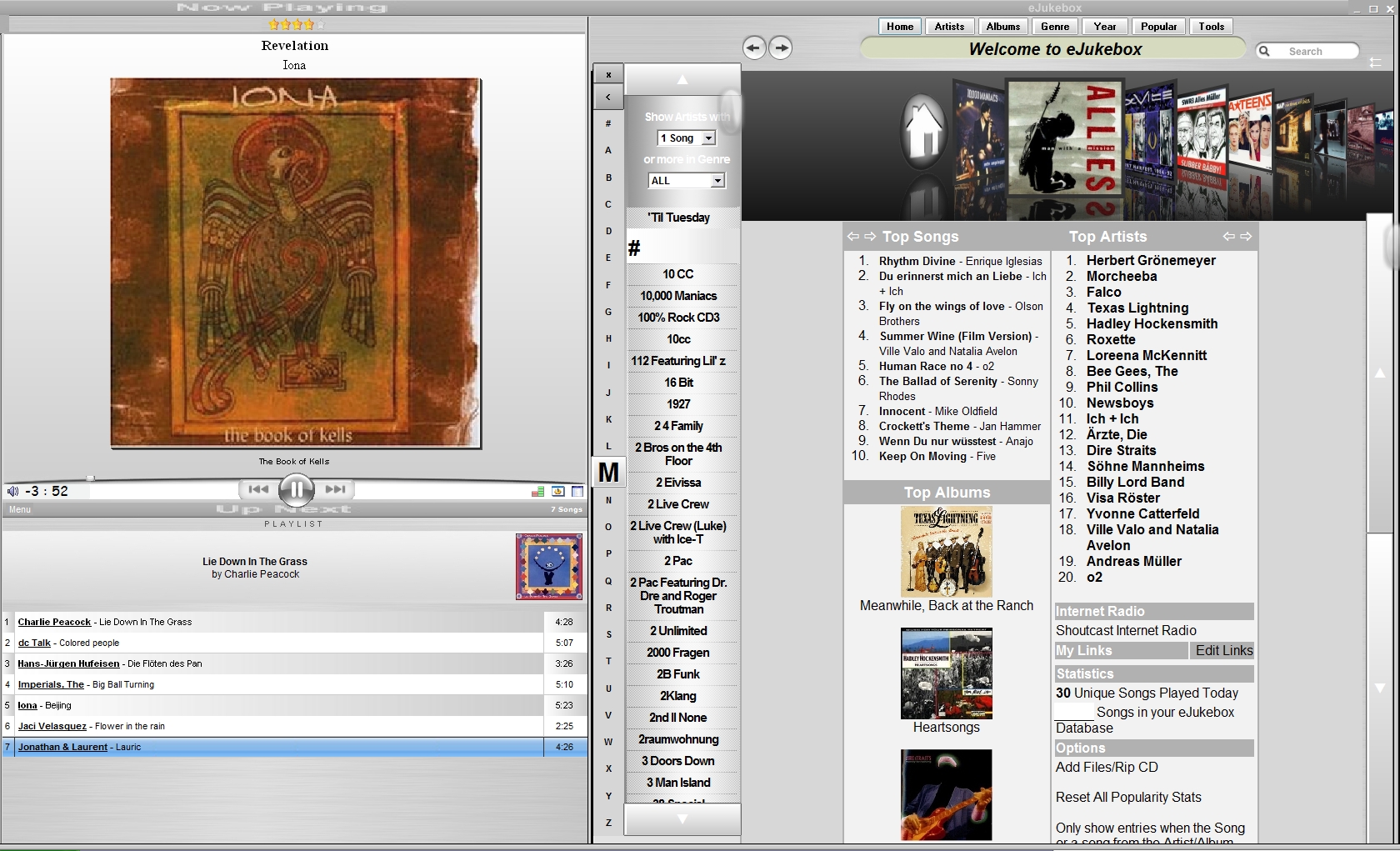Go back with the left arrow button
This screenshot has width=1400, height=851.
[754, 48]
